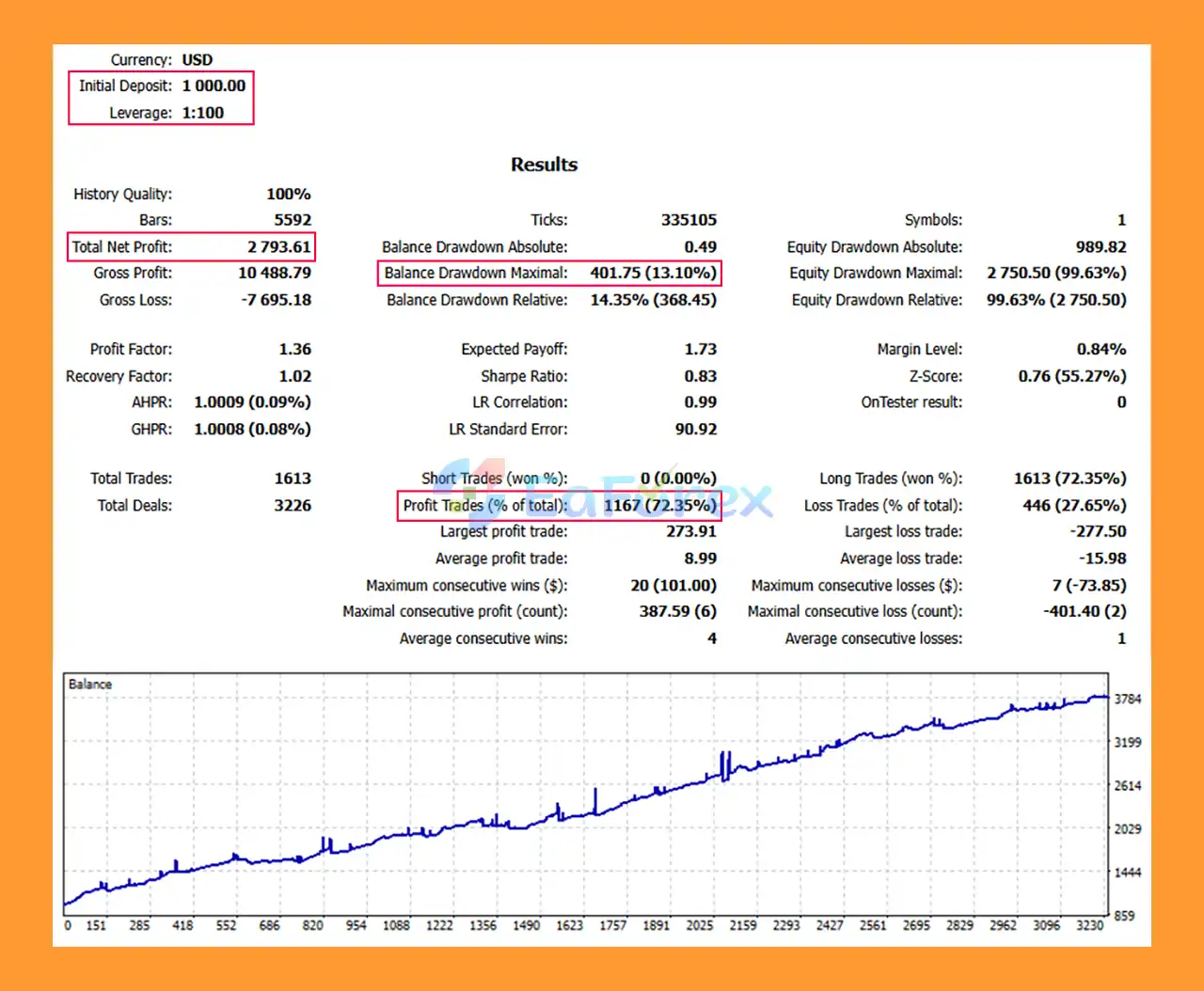Select the Sharpe Ratio value 0.83
The width and height of the screenshot is (1204, 991).
(700, 376)
